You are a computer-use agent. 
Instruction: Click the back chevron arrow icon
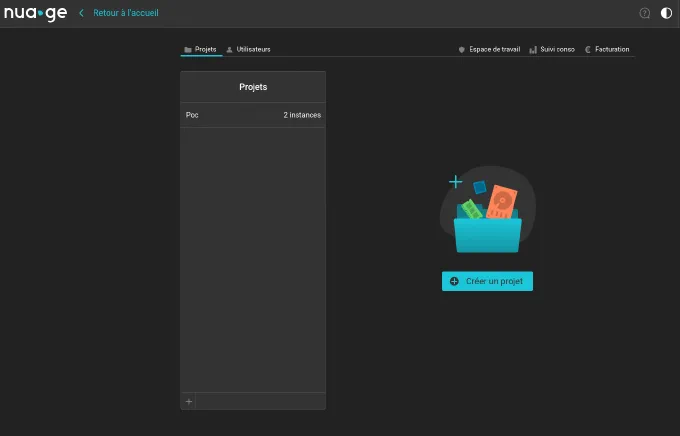(81, 13)
